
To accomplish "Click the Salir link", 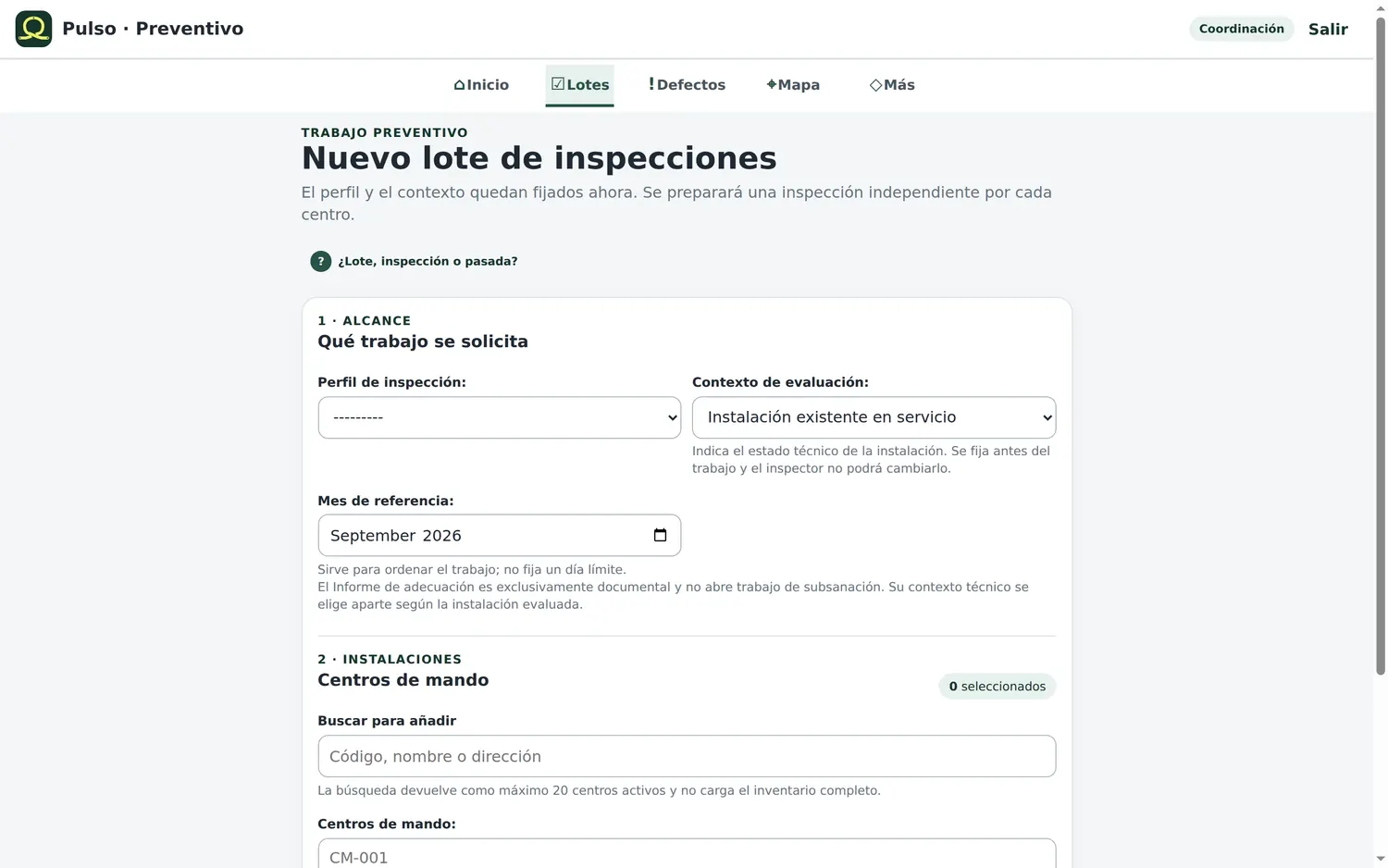I will click(1328, 29).
